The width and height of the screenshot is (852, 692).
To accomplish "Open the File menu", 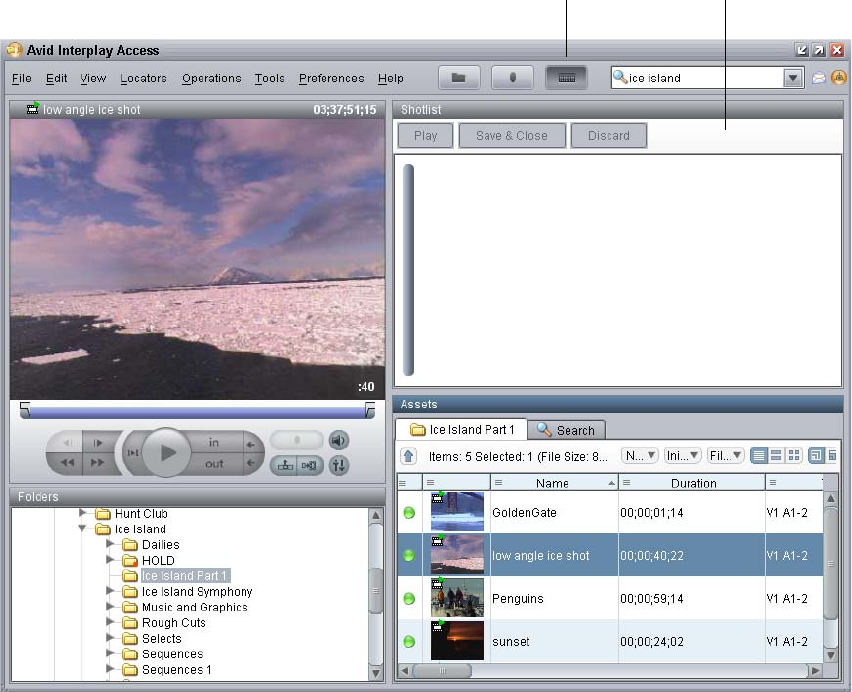I will (22, 78).
